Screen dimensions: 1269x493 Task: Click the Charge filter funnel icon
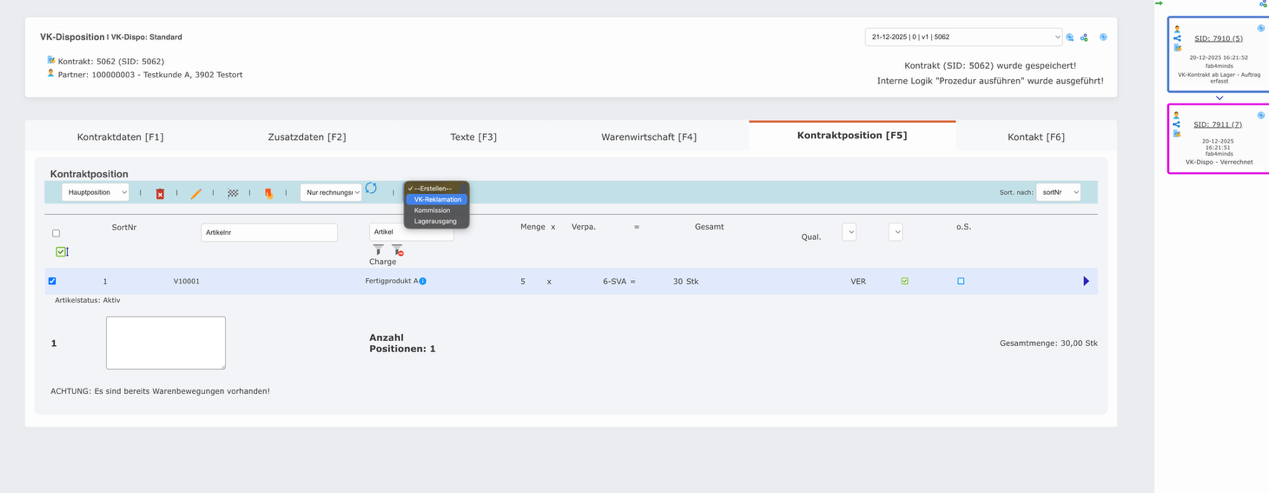tap(378, 249)
